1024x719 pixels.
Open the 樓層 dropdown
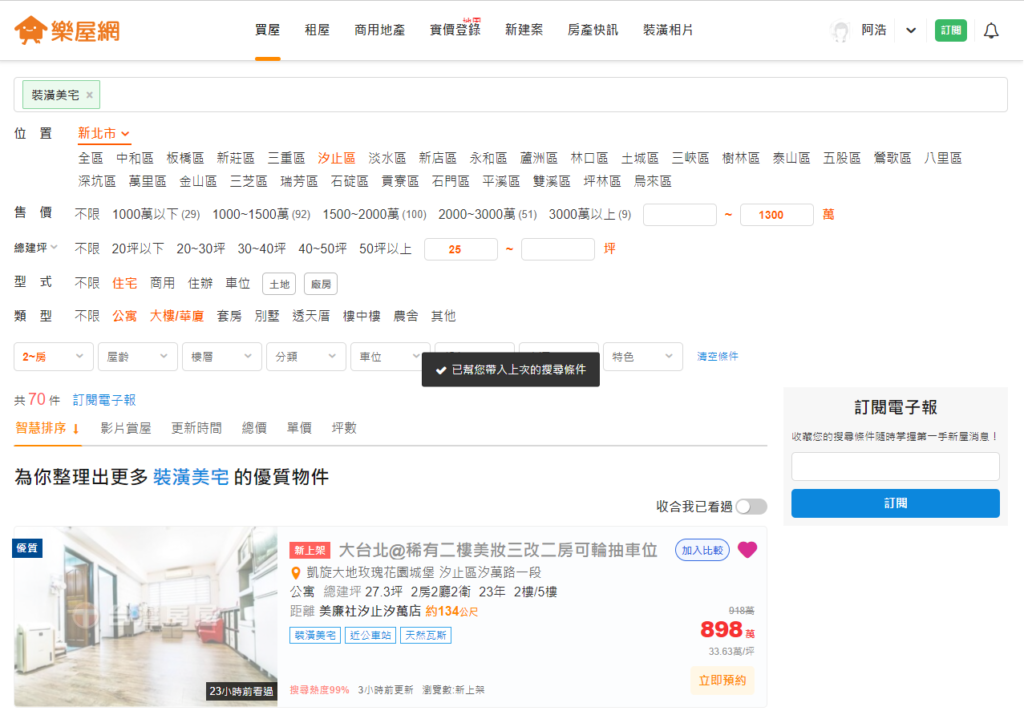(x=221, y=357)
